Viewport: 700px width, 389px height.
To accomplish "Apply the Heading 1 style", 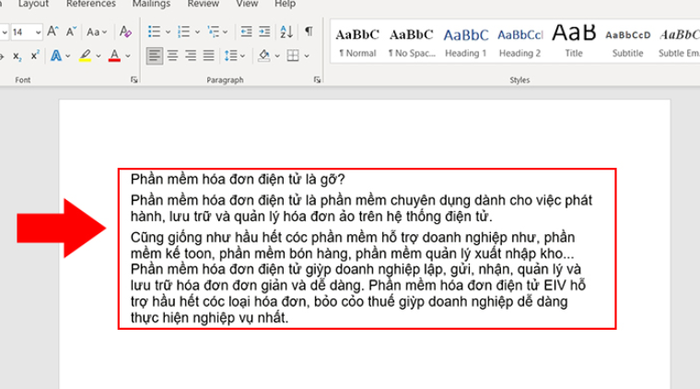I will (x=466, y=42).
